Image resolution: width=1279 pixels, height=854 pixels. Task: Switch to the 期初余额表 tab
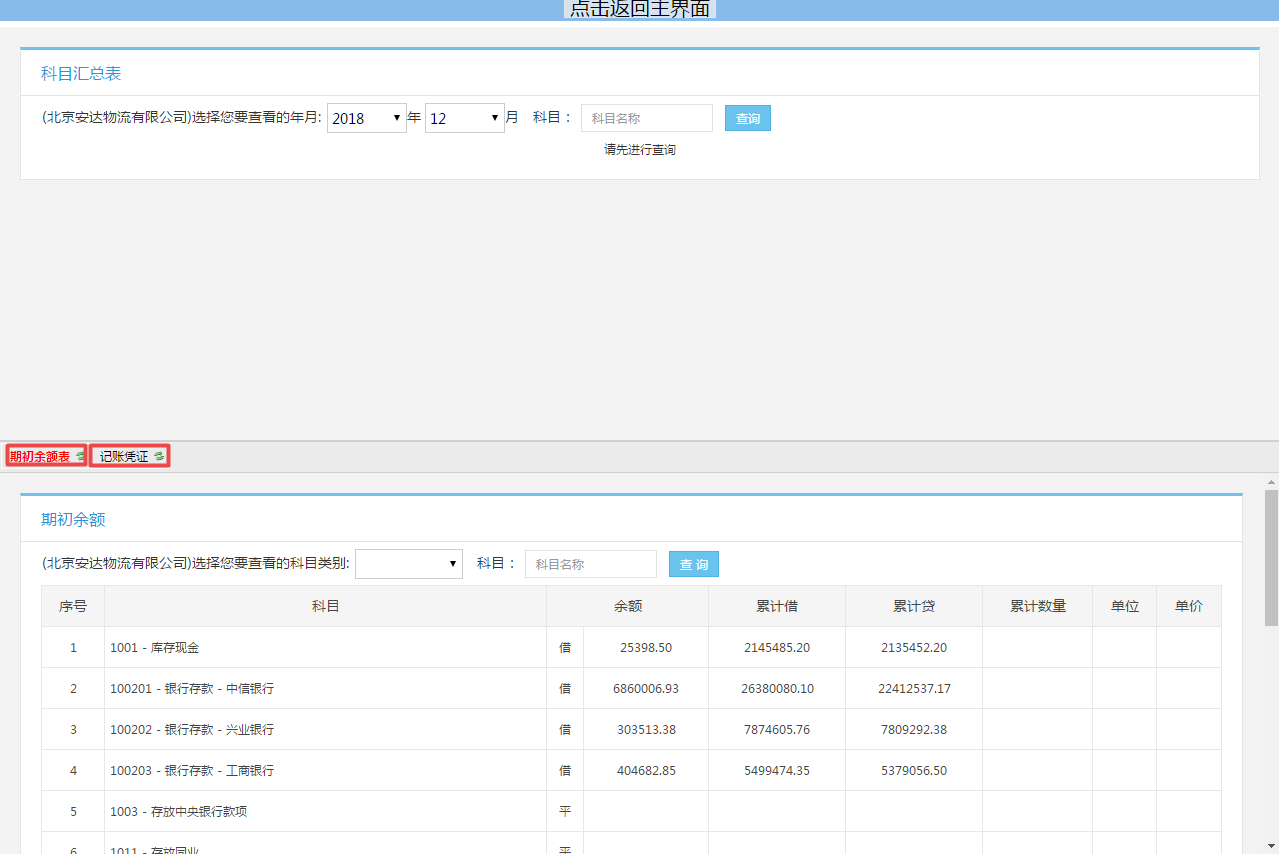click(x=40, y=456)
